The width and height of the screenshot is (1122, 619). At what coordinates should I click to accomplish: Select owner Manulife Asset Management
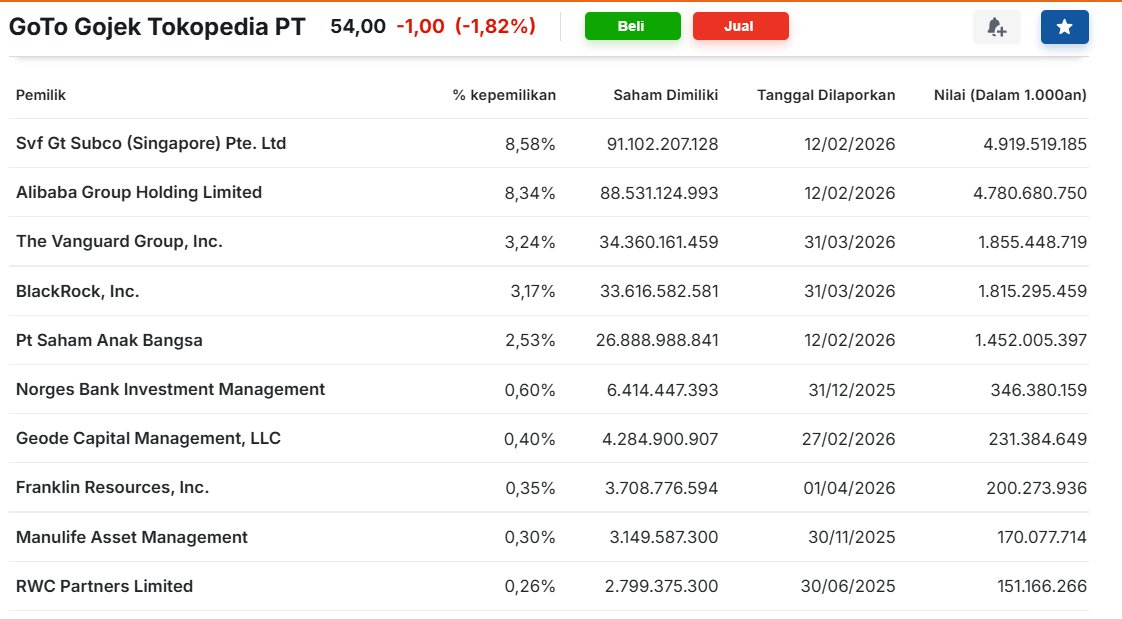132,537
